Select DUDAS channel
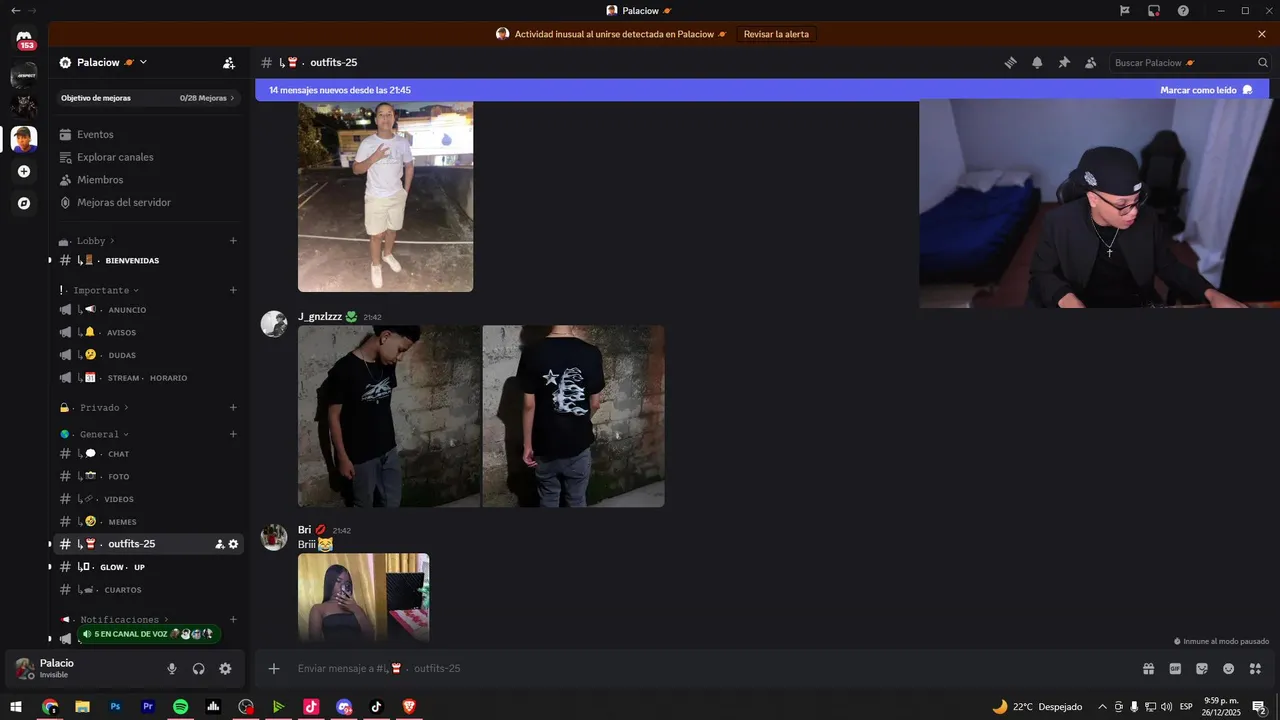Viewport: 1280px width, 720px height. (x=148, y=355)
